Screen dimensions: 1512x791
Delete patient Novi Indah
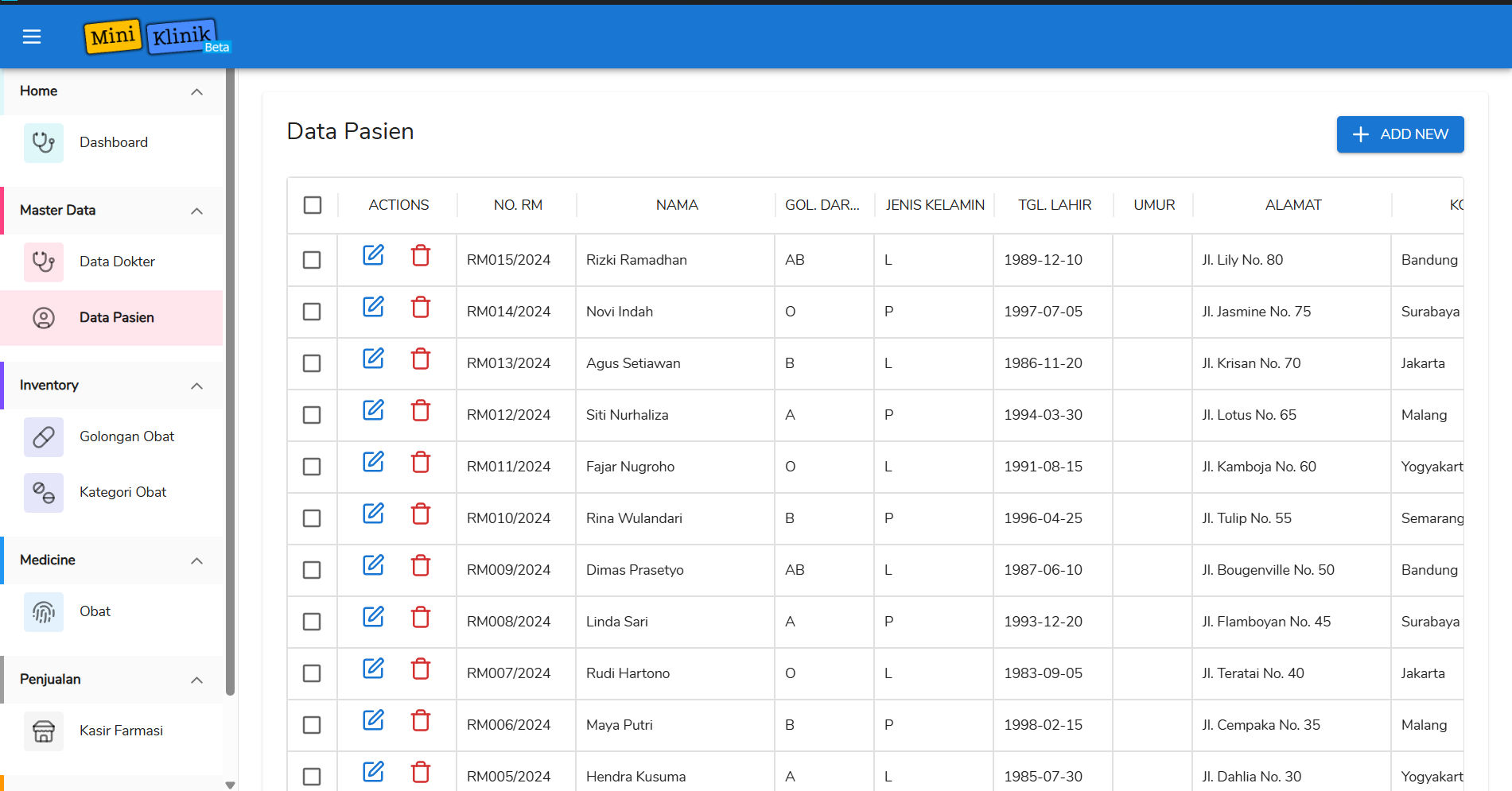tap(421, 307)
